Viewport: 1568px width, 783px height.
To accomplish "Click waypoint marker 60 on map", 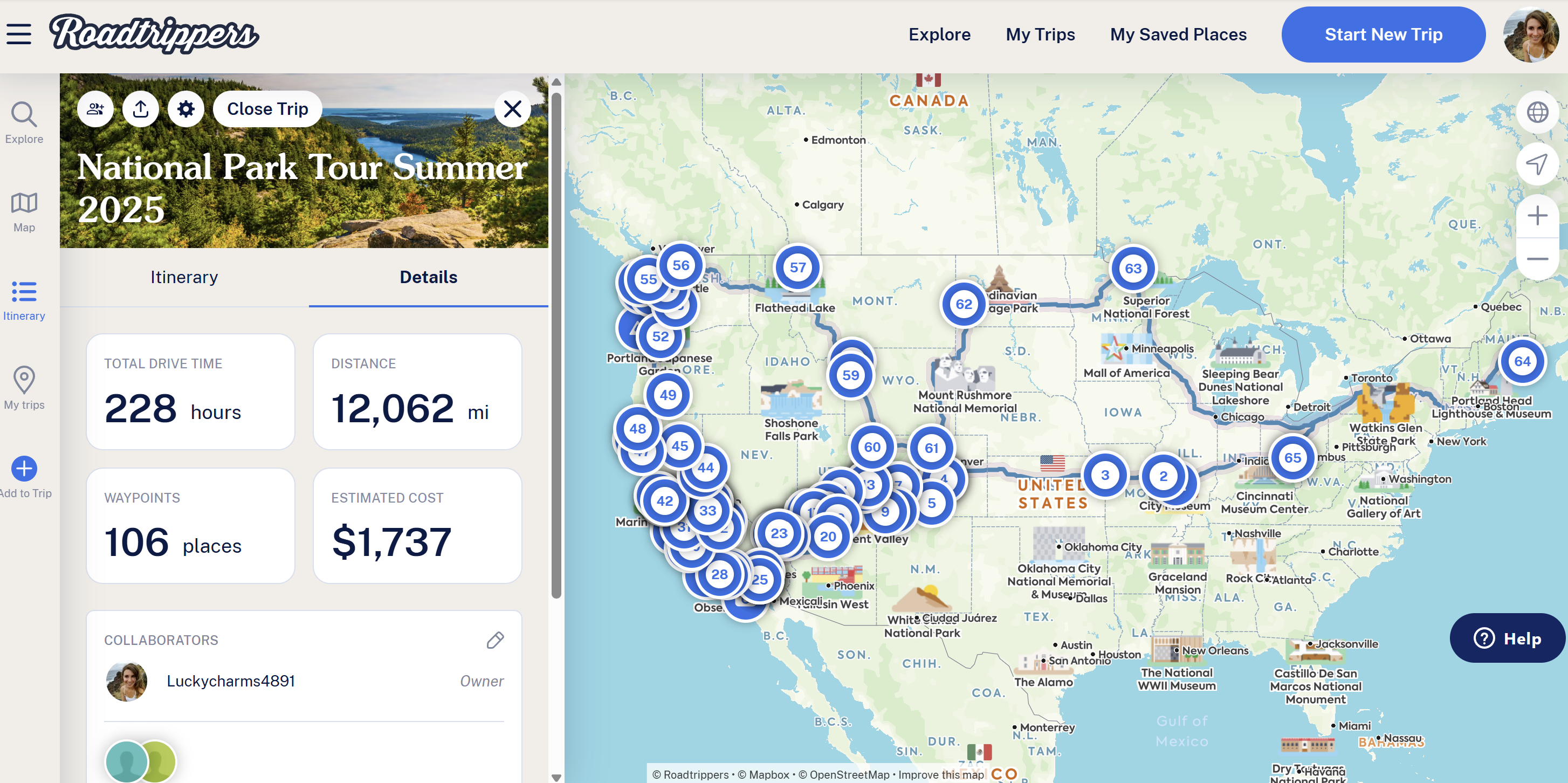I will pos(872,447).
